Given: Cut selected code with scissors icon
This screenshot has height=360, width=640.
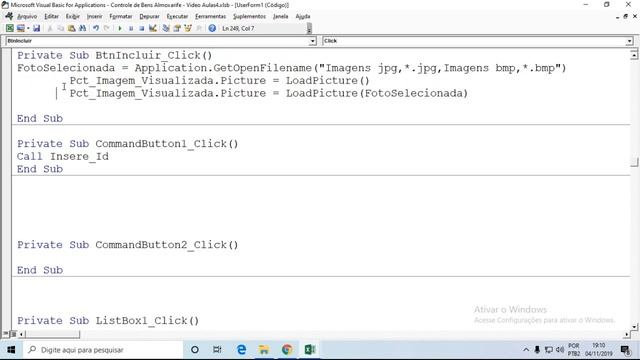Looking at the screenshot, I should click(50, 28).
